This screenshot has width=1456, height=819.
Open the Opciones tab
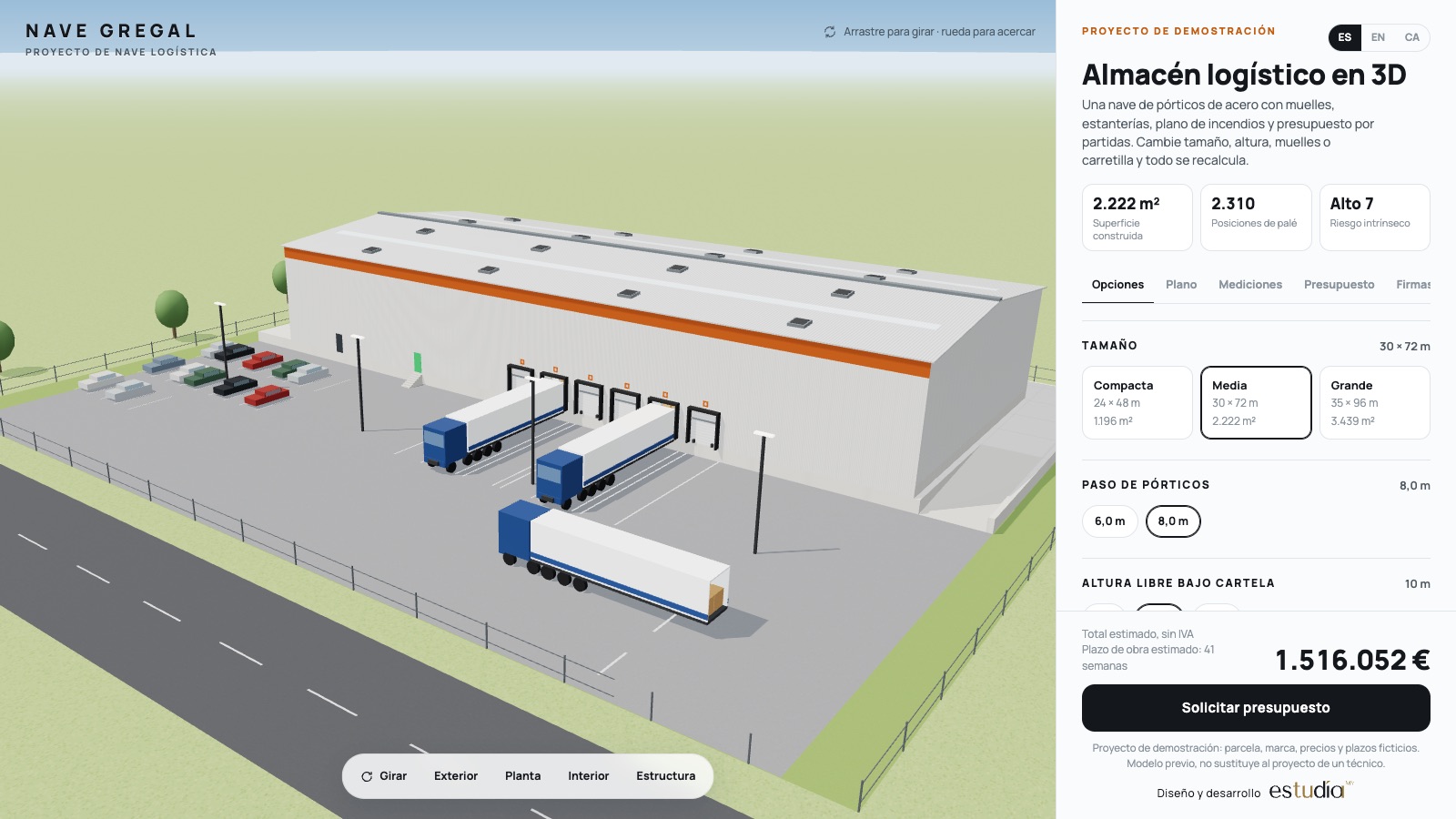pos(1117,285)
